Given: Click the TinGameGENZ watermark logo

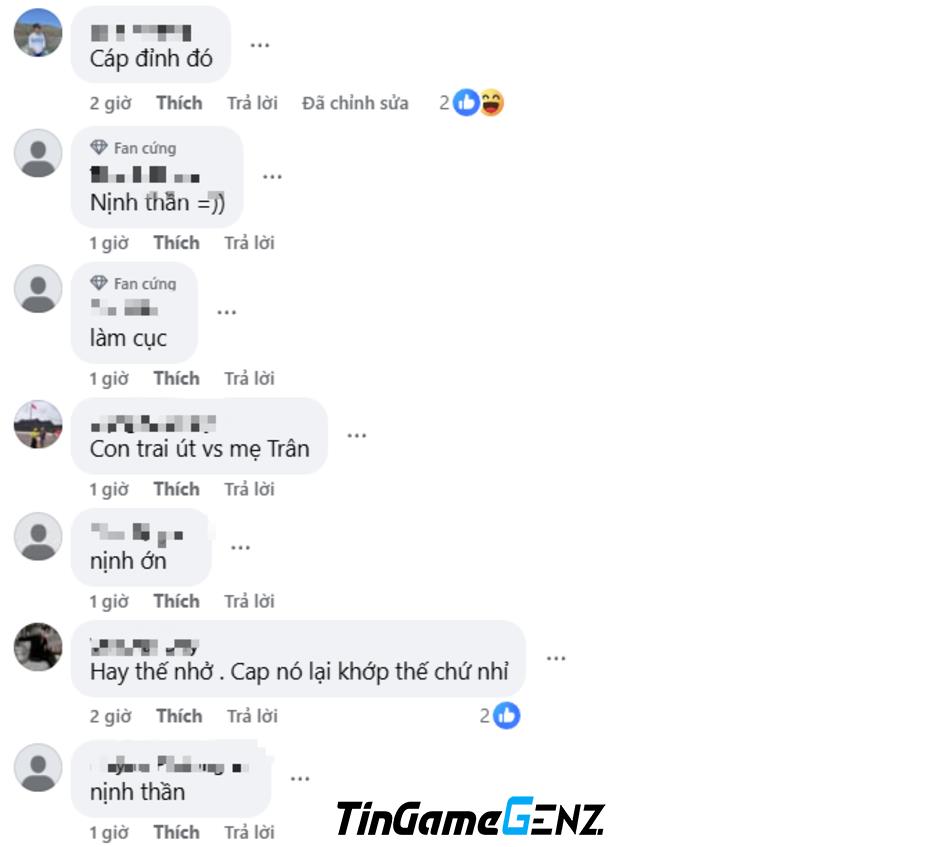Looking at the screenshot, I should pos(471,817).
